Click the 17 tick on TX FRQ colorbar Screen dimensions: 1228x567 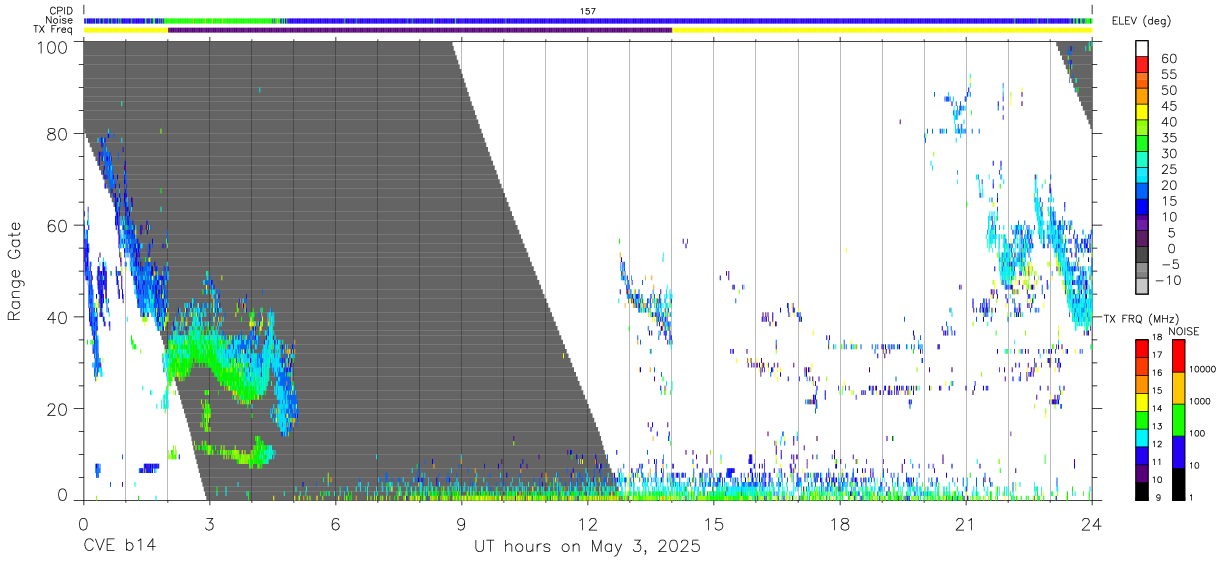pyautogui.click(x=1158, y=355)
